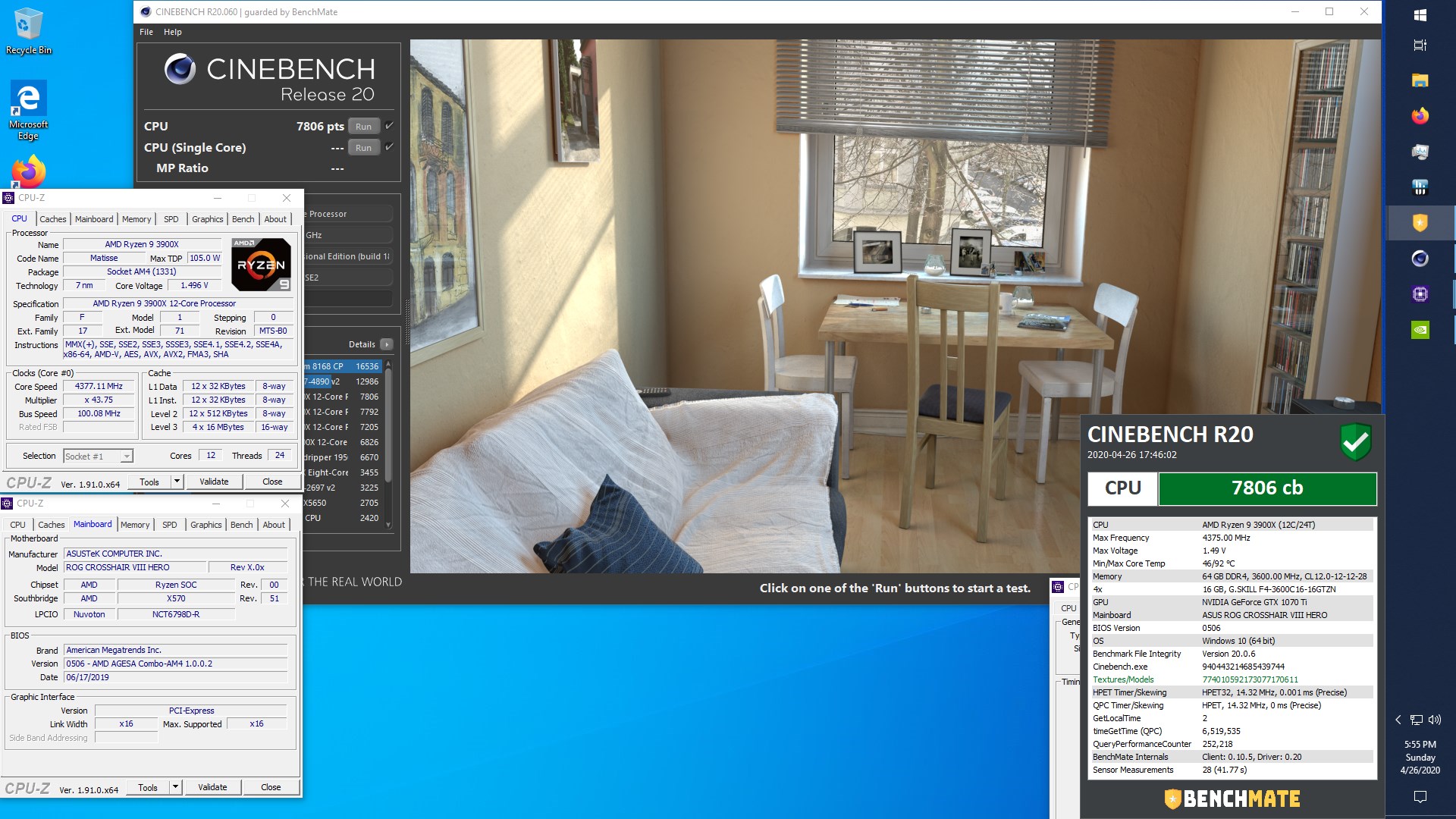The width and height of the screenshot is (1456, 819).
Task: Switch to the Bench tab in upper CPU-Z
Action: [x=243, y=219]
